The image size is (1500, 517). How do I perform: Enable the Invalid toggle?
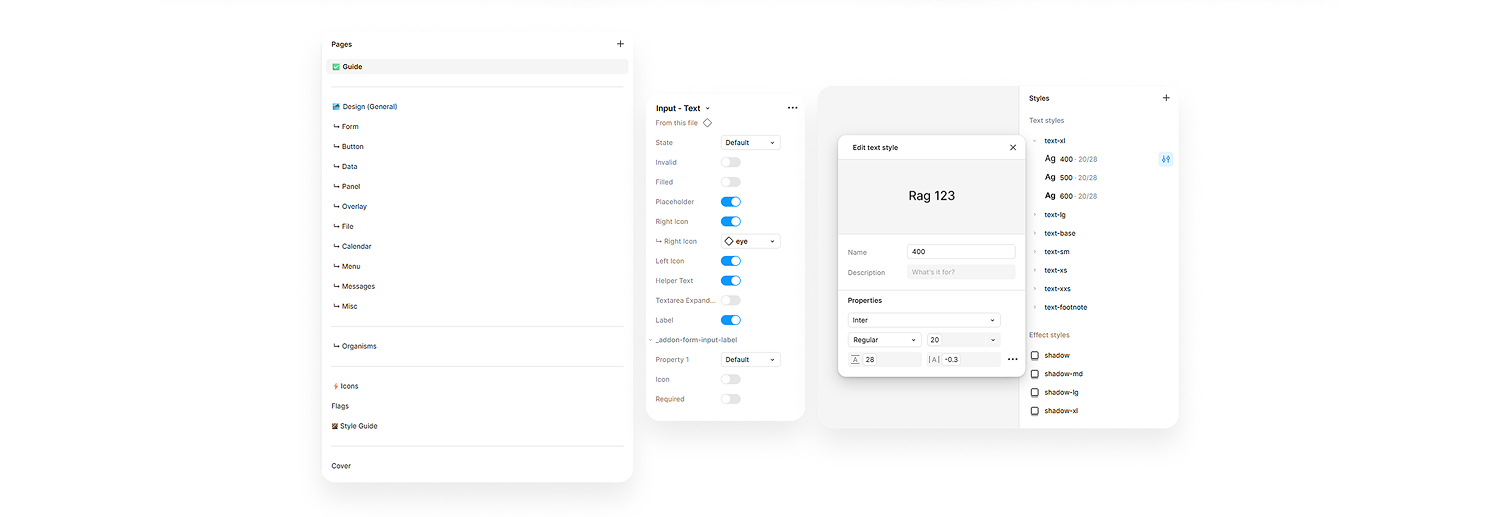pos(730,162)
